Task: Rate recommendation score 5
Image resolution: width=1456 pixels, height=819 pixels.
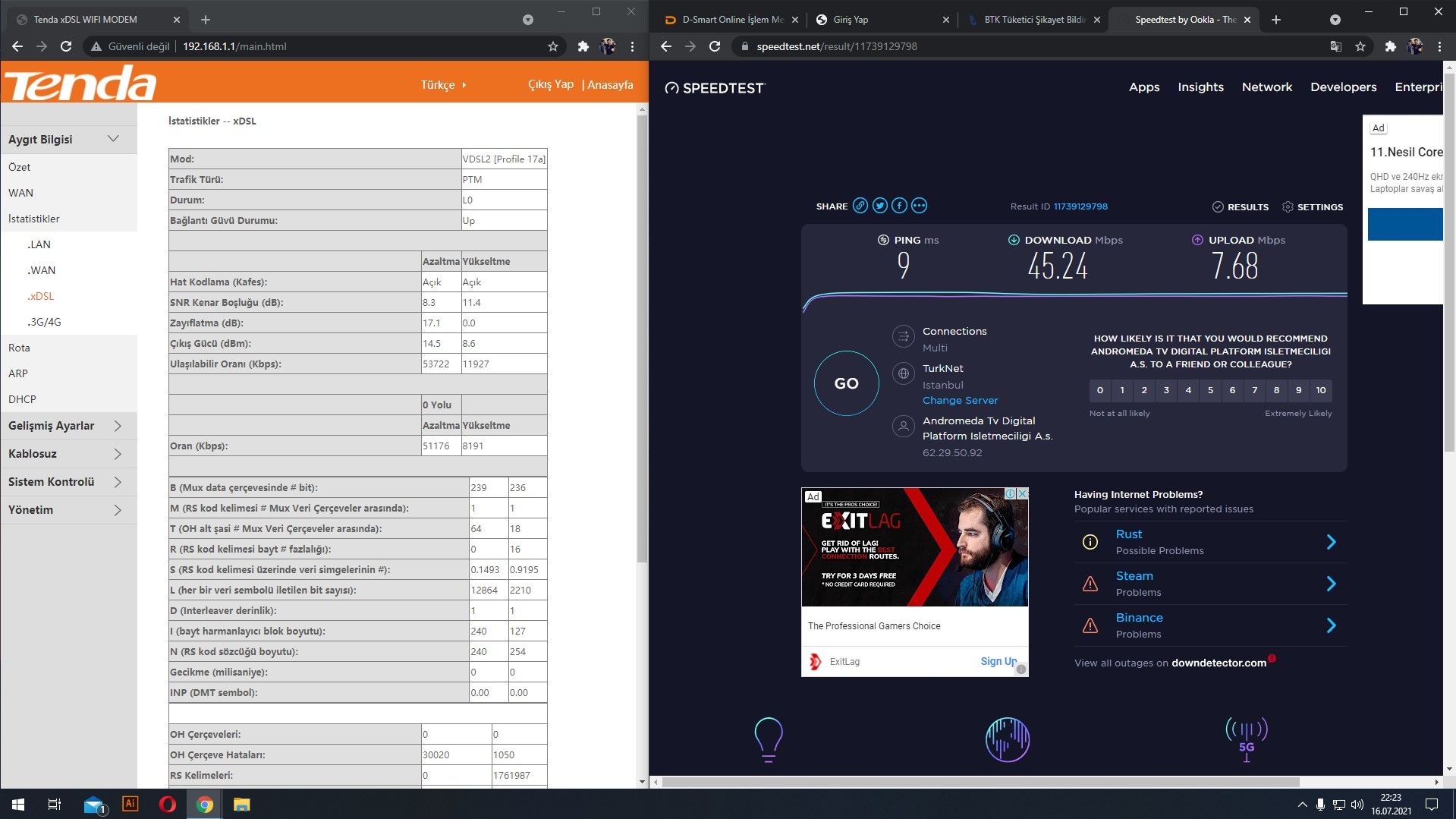Action: [1210, 390]
